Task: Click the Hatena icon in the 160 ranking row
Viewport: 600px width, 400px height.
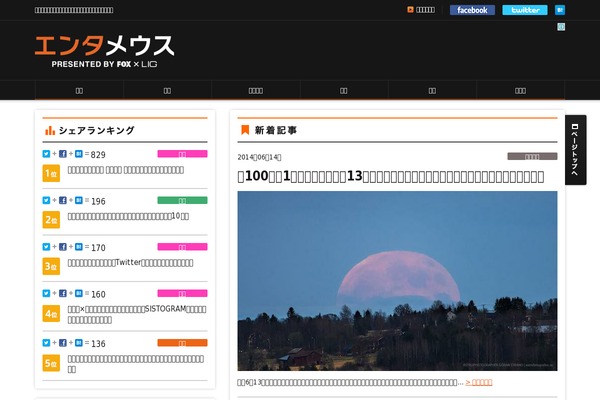Action: click(79, 293)
